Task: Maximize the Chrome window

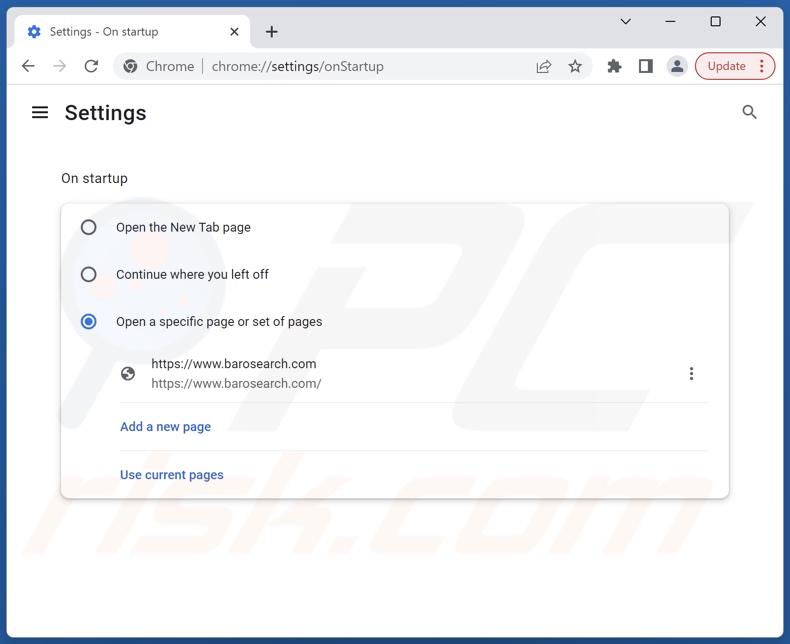Action: click(715, 21)
